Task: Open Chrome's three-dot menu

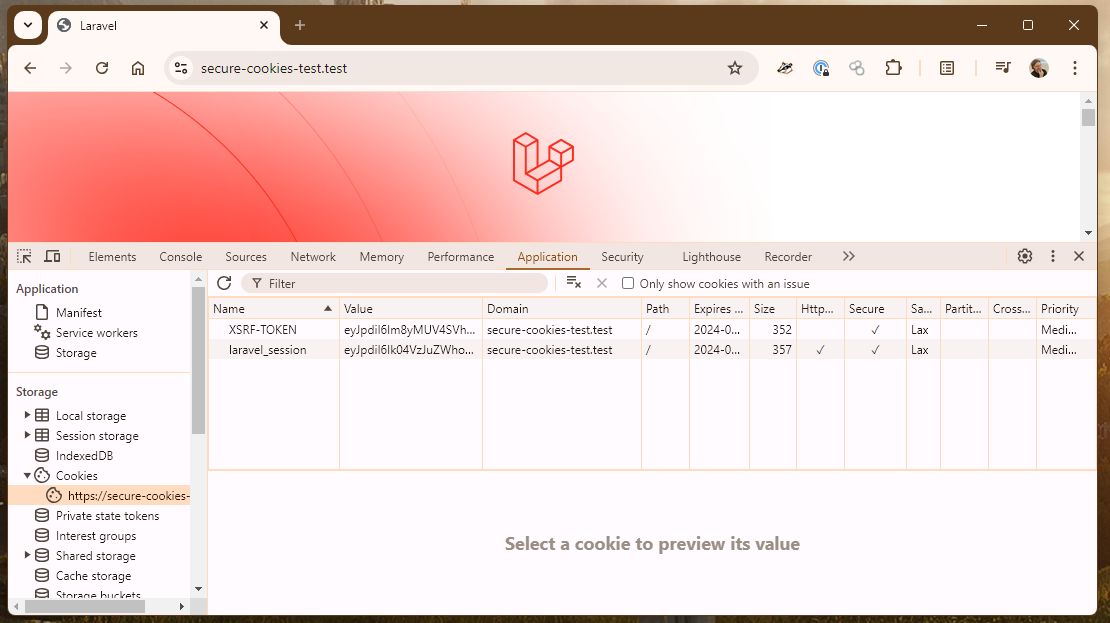Action: click(x=1075, y=68)
